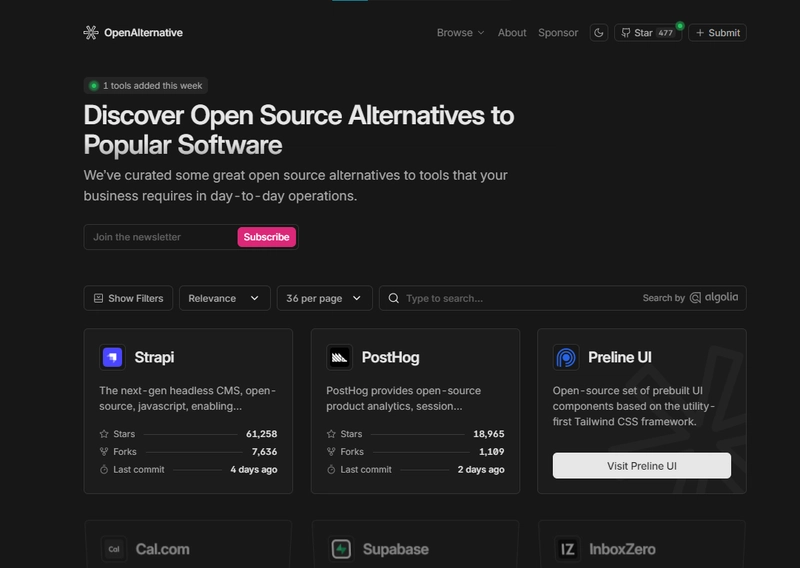This screenshot has height=568, width=800.
Task: Open the PostHog card title
Action: coord(390,357)
